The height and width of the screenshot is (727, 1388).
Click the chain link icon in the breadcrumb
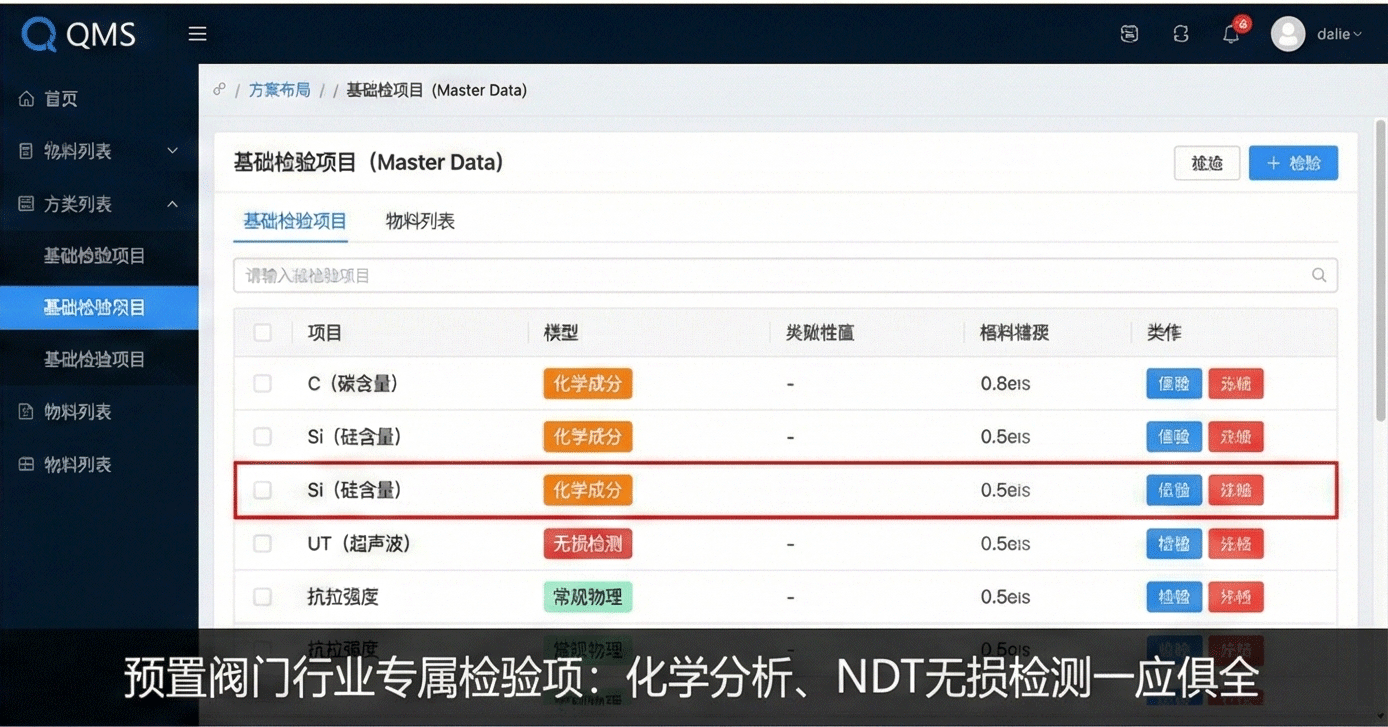[x=219, y=89]
